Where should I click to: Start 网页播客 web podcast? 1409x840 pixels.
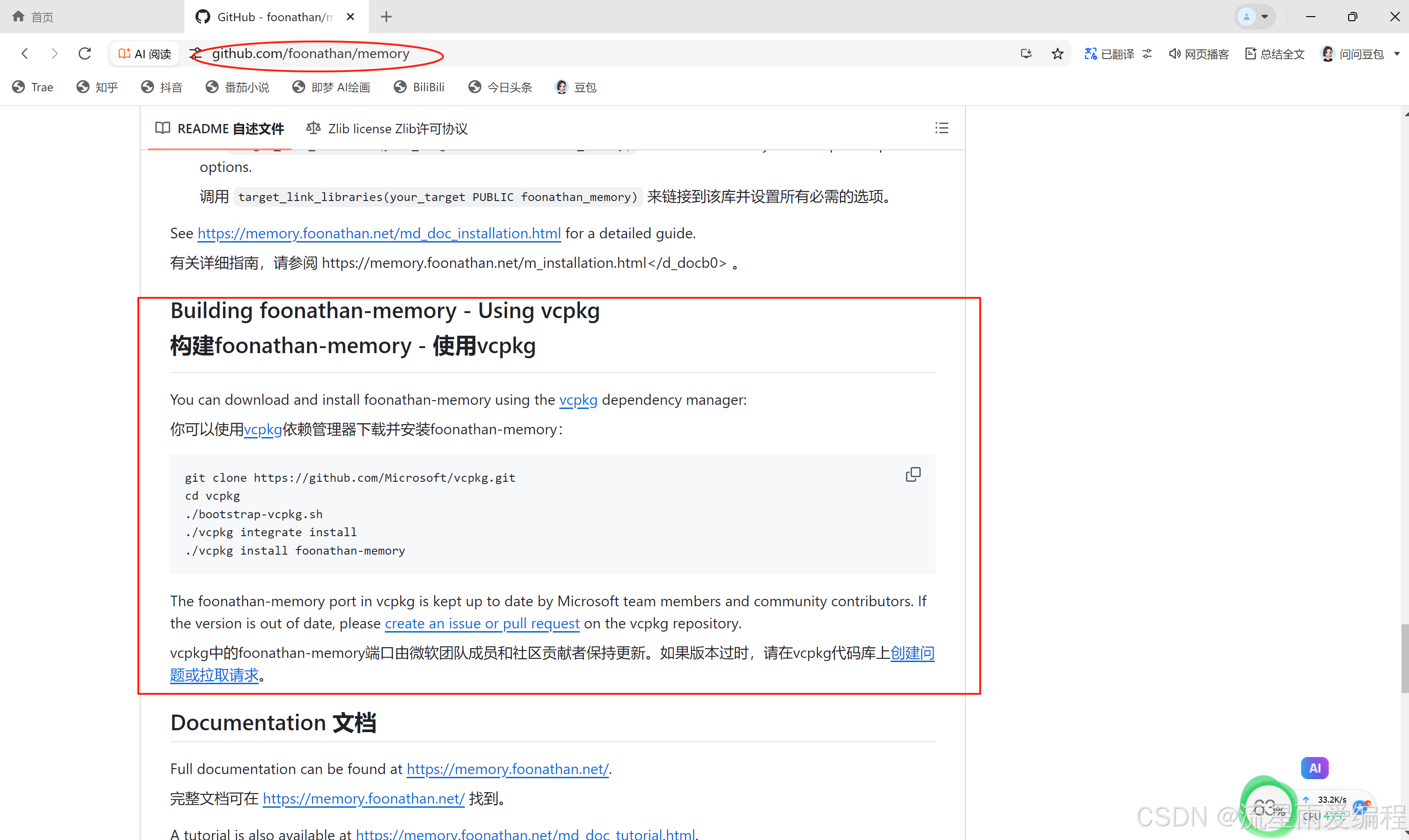[1199, 54]
